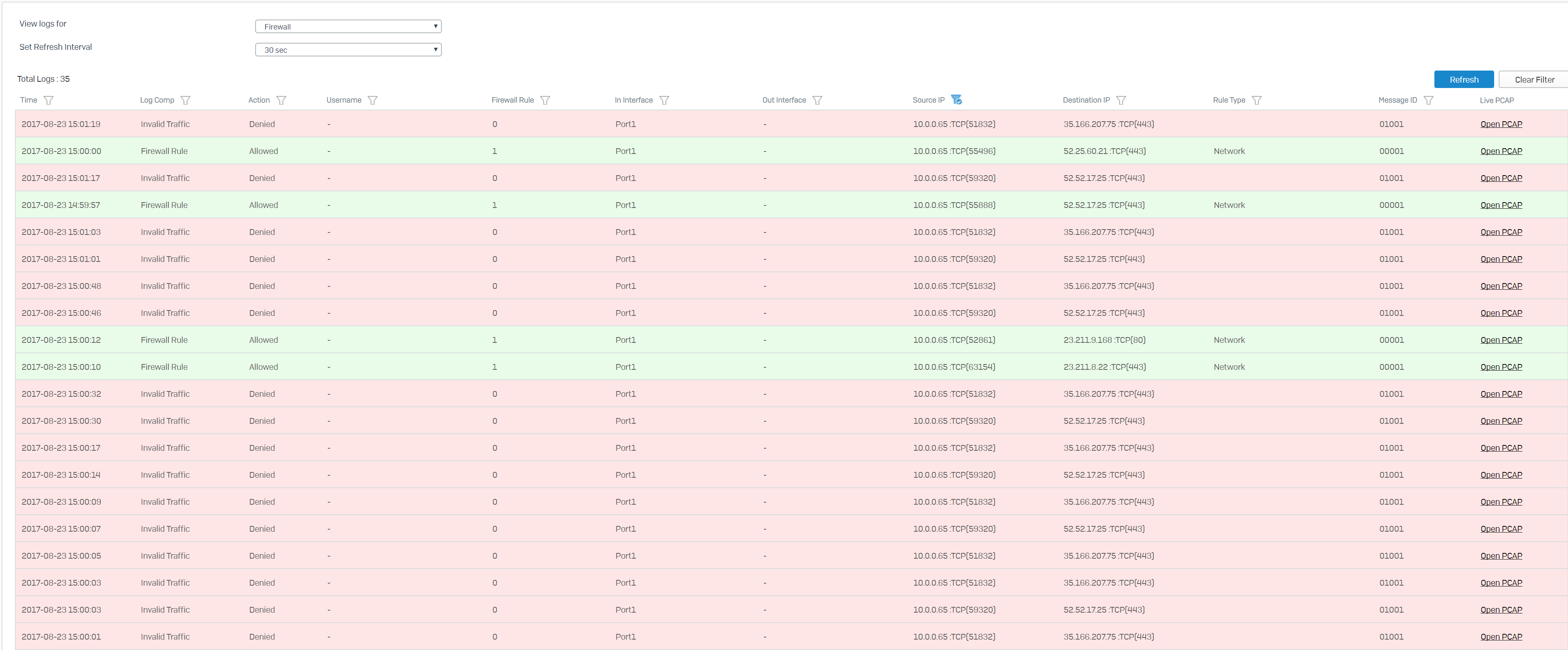Click source 10.0.0.65 :TCP[63154]
Viewport: 1568px width, 650px height.
[954, 367]
